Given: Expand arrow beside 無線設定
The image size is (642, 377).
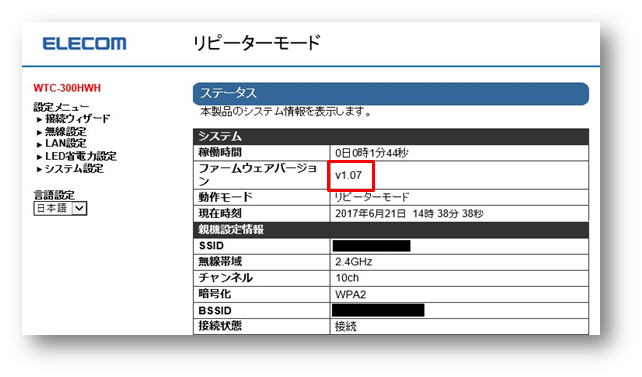Looking at the screenshot, I should click(39, 132).
